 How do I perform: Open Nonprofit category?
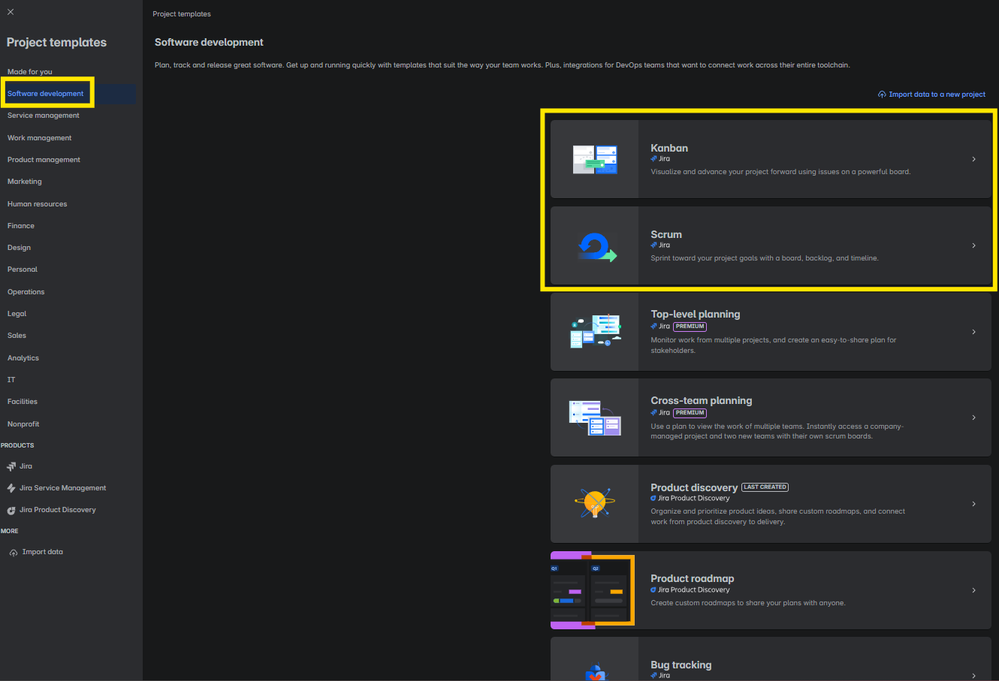(24, 424)
